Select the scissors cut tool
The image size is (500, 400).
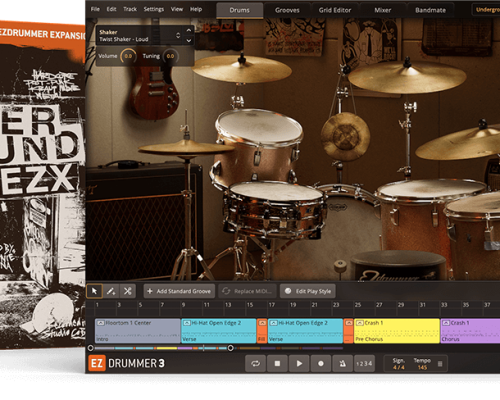(x=128, y=291)
